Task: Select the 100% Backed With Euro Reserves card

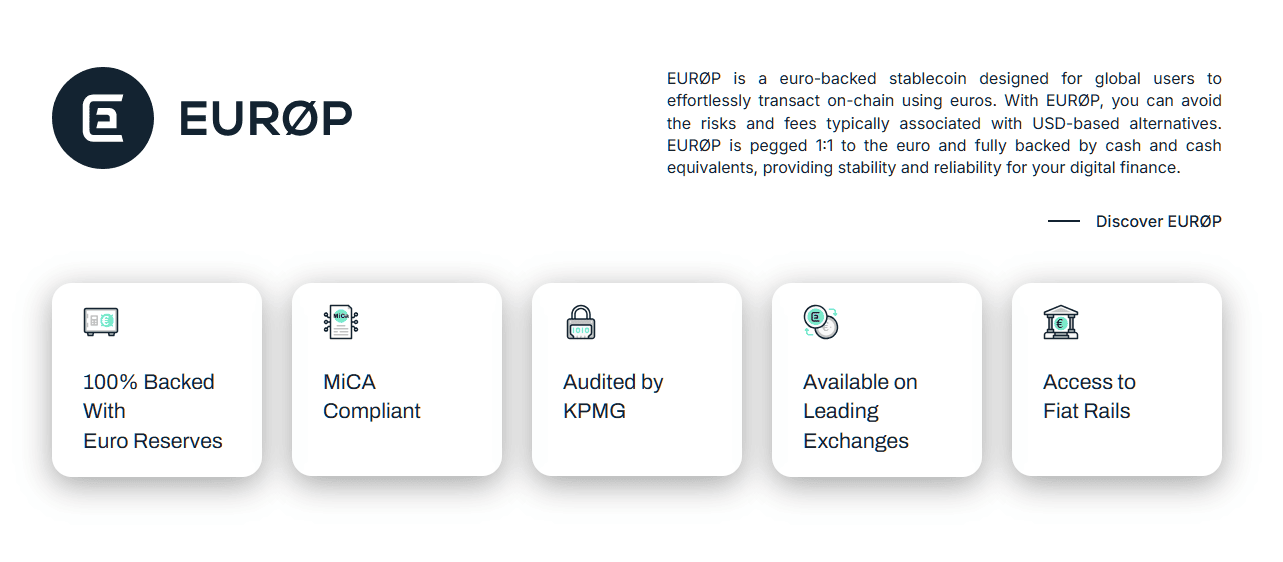Action: click(157, 379)
